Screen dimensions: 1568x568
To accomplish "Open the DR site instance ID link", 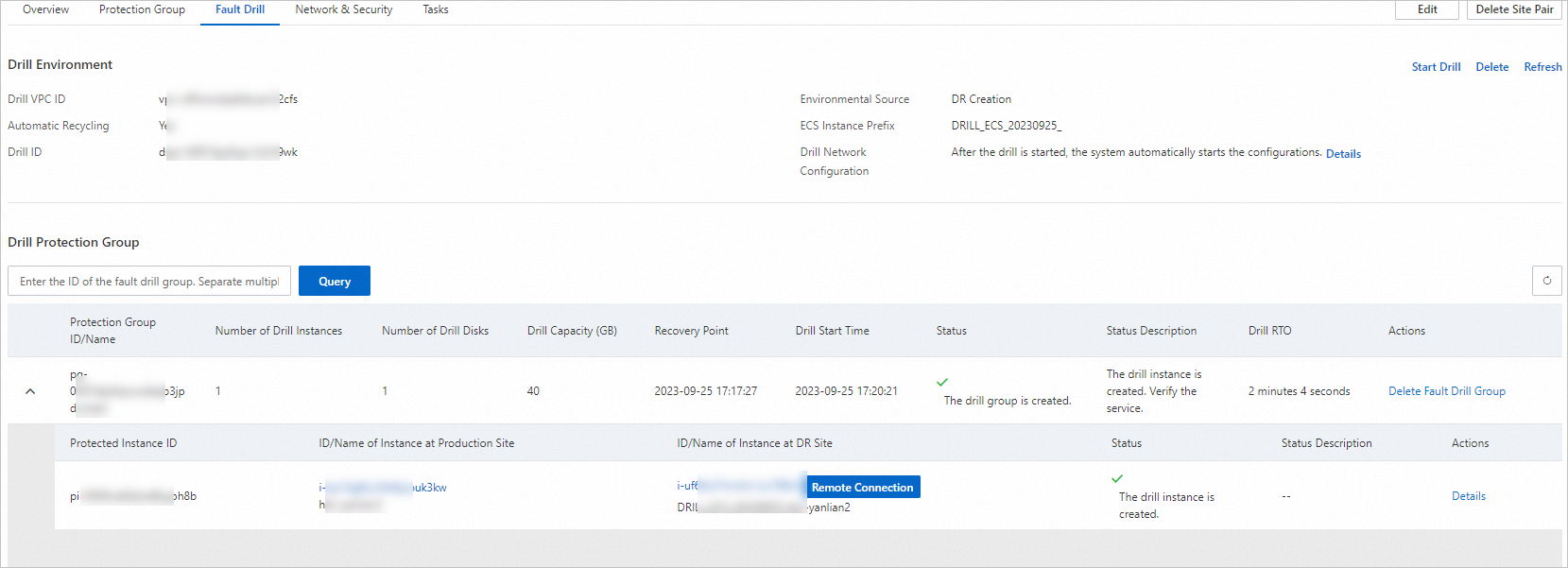I will point(740,486).
